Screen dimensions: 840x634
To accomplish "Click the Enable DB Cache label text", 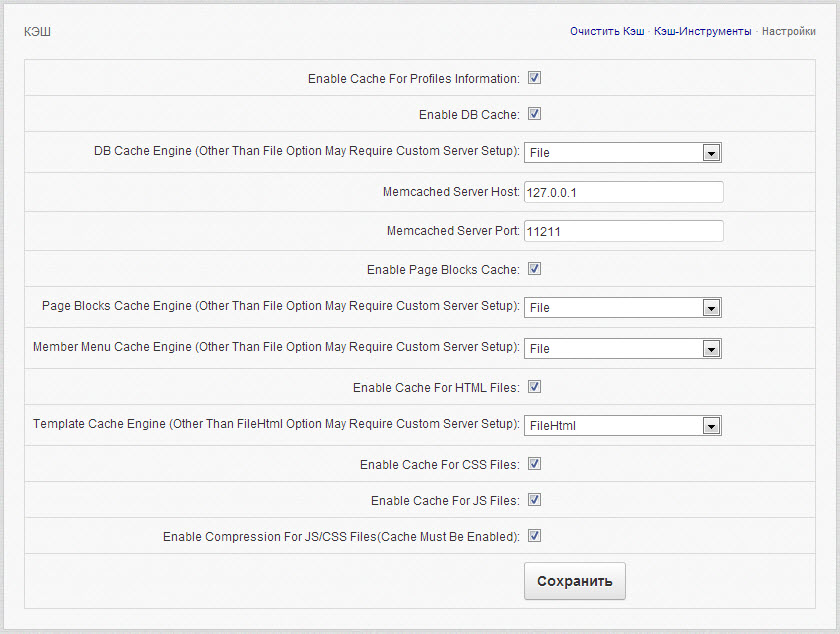I will (x=468, y=115).
